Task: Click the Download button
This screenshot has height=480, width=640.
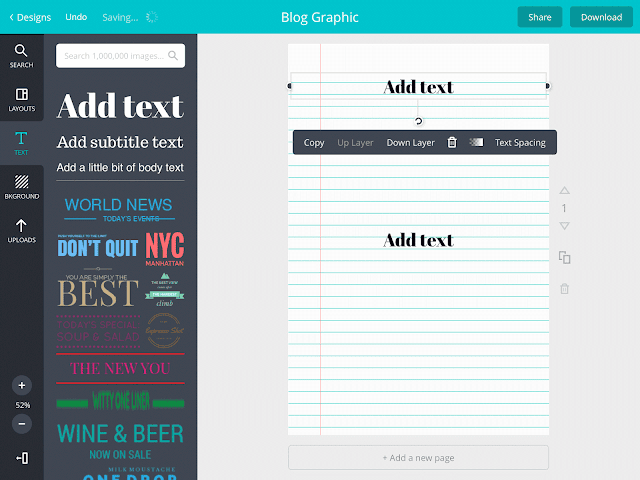Action: point(601,17)
